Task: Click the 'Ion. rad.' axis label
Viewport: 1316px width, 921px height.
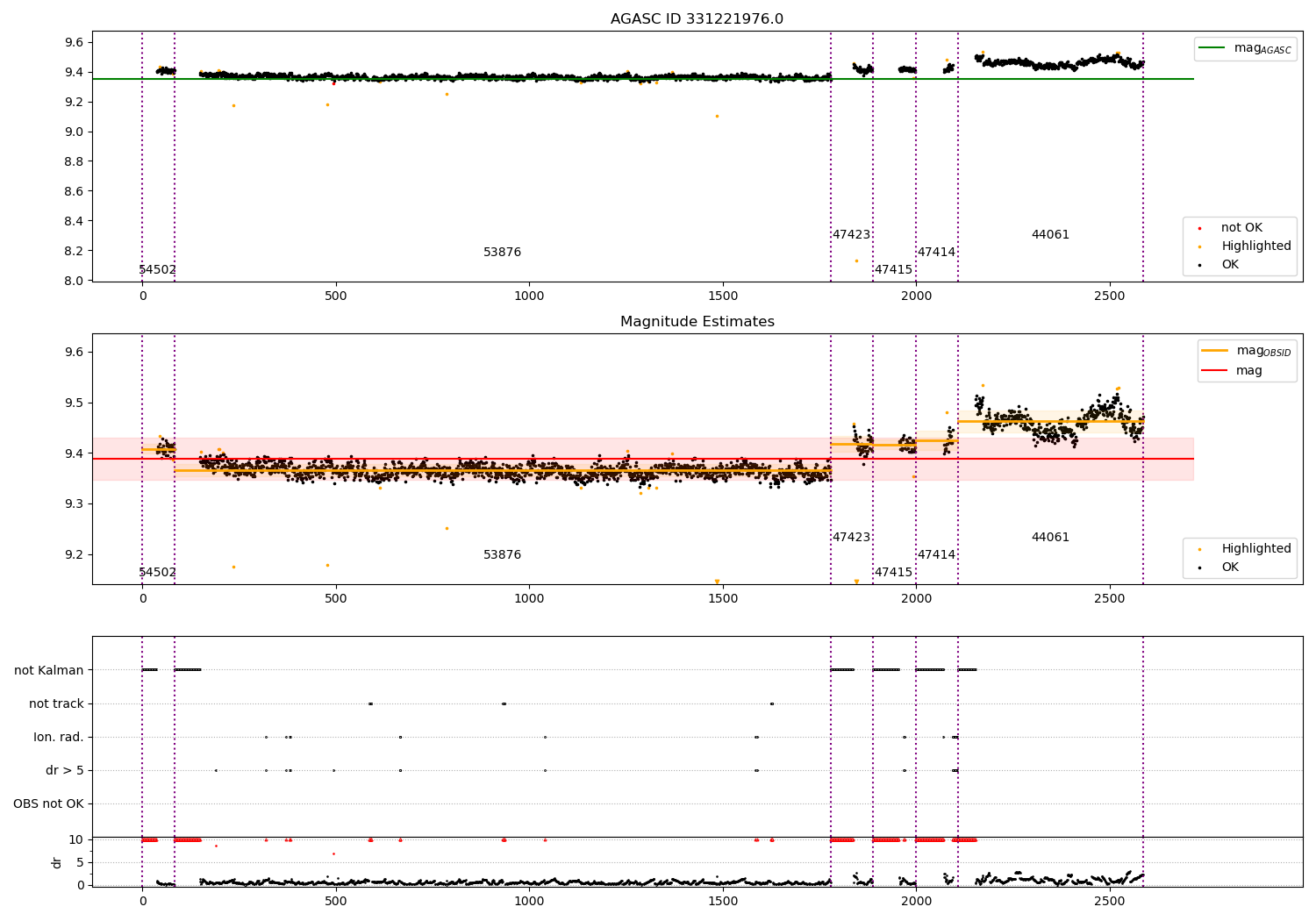Action: pos(59,738)
